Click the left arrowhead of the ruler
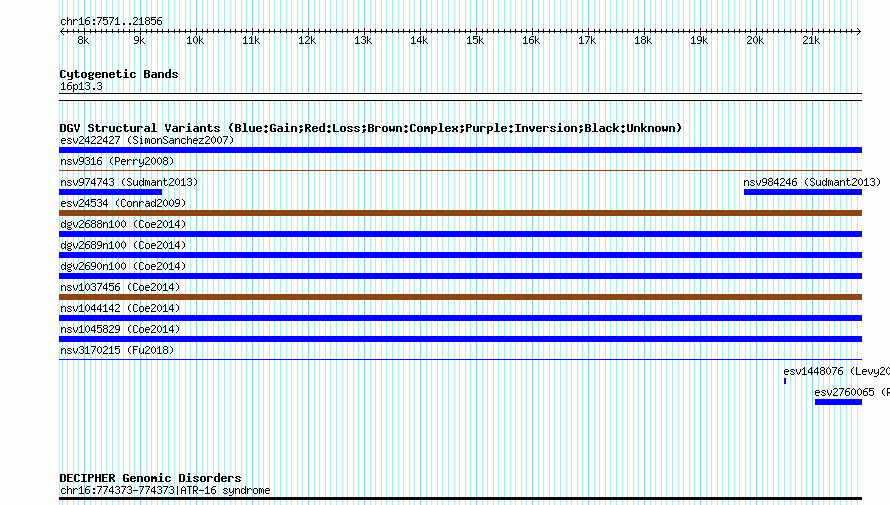 pyautogui.click(x=62, y=31)
